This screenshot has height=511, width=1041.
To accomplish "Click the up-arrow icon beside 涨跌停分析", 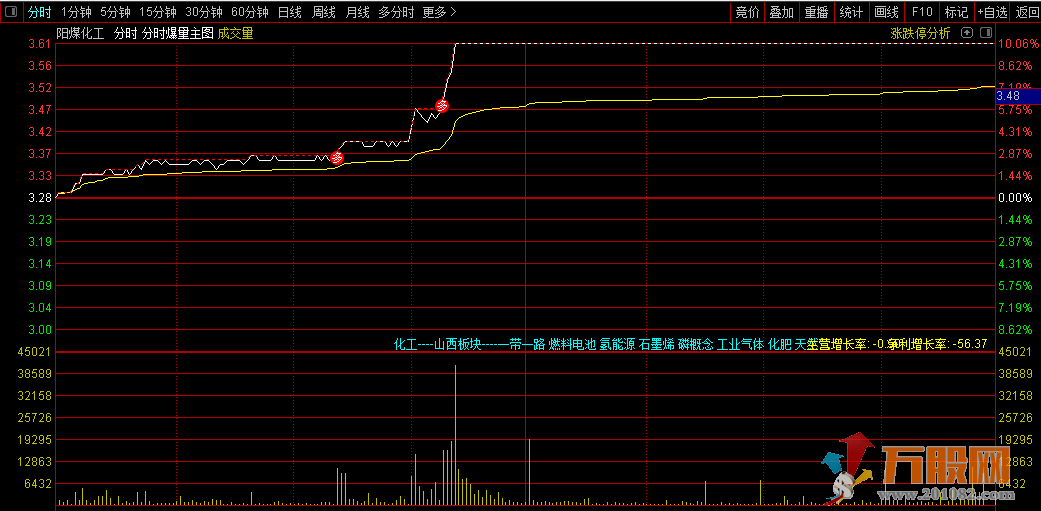I will point(967,33).
